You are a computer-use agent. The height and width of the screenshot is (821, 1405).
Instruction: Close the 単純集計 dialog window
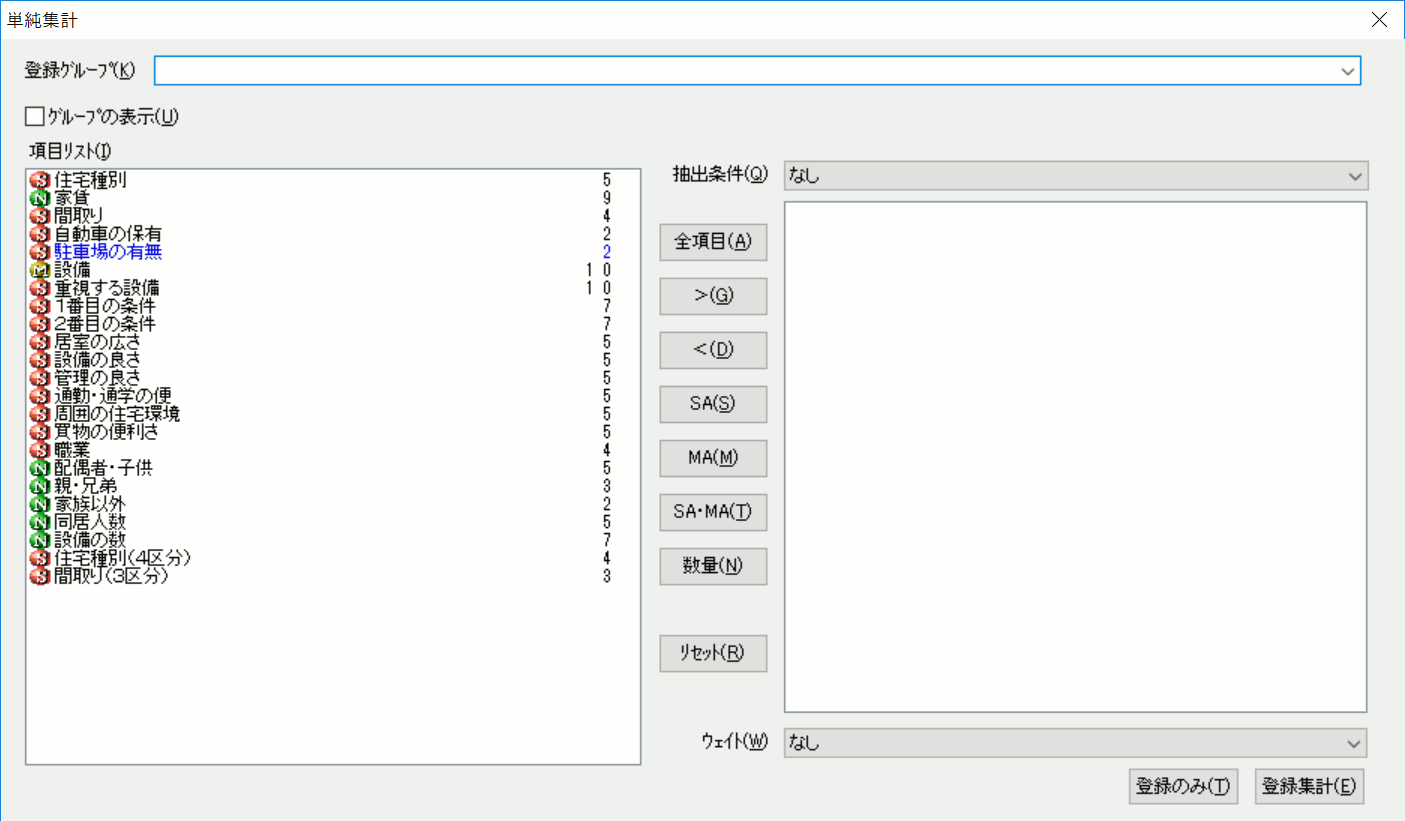[x=1379, y=19]
